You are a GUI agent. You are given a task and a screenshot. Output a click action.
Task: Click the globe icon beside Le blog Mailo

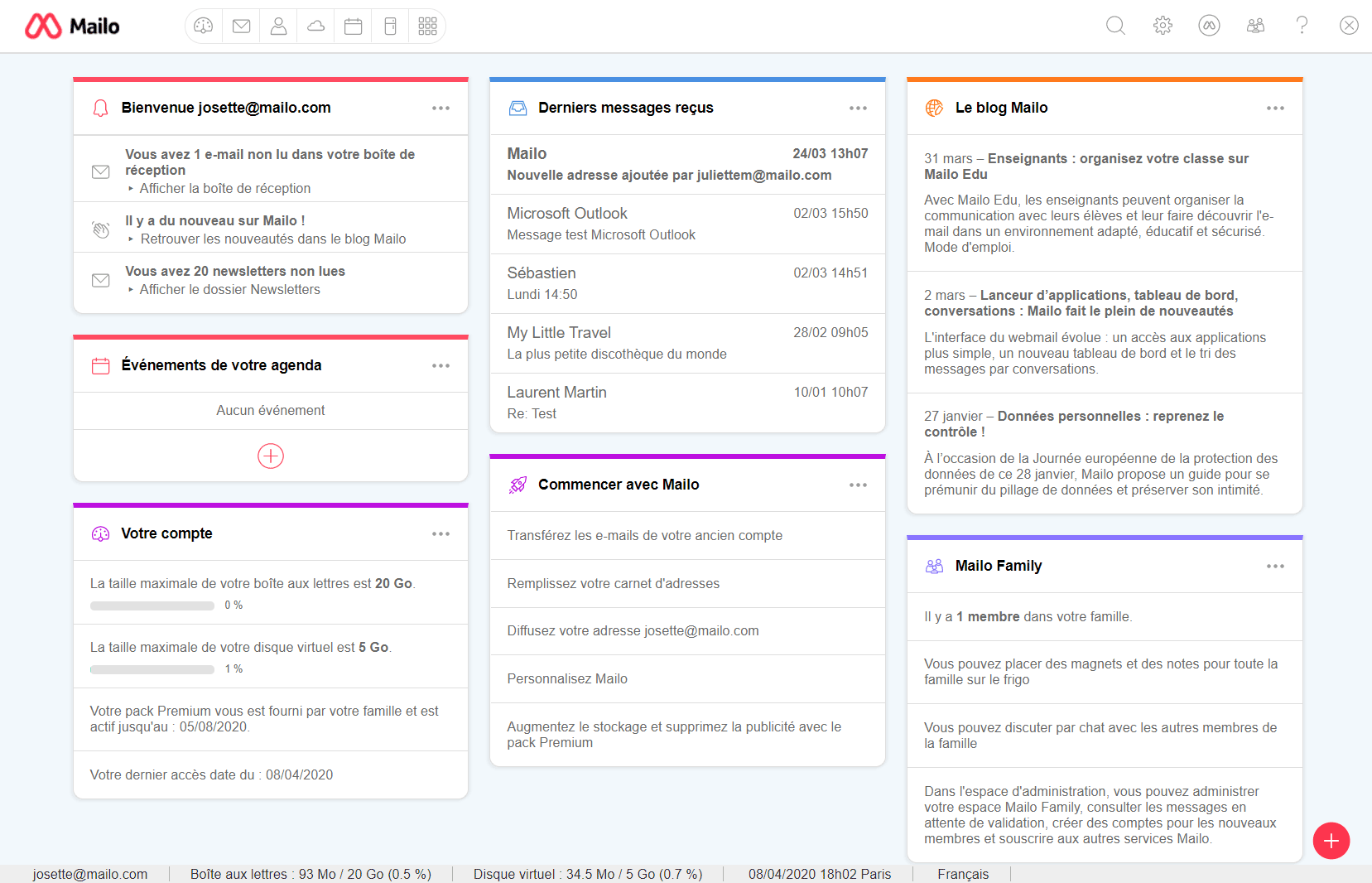[x=934, y=108]
